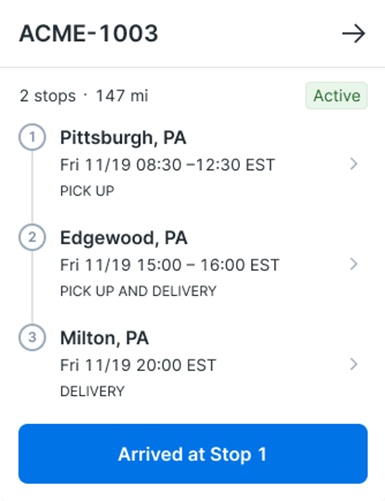Screen dimensions: 385x501
Task: Tap the Arrived at Stop 1 button
Action: 193,454
